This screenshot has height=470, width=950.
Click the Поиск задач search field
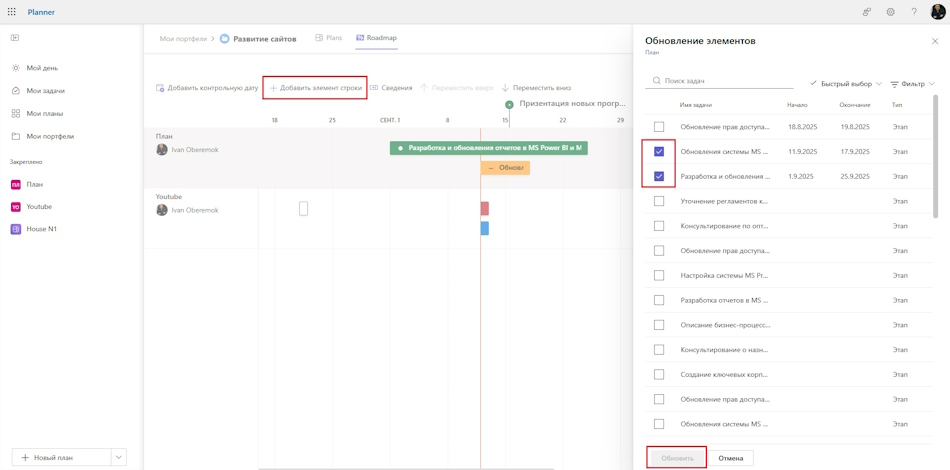point(719,81)
